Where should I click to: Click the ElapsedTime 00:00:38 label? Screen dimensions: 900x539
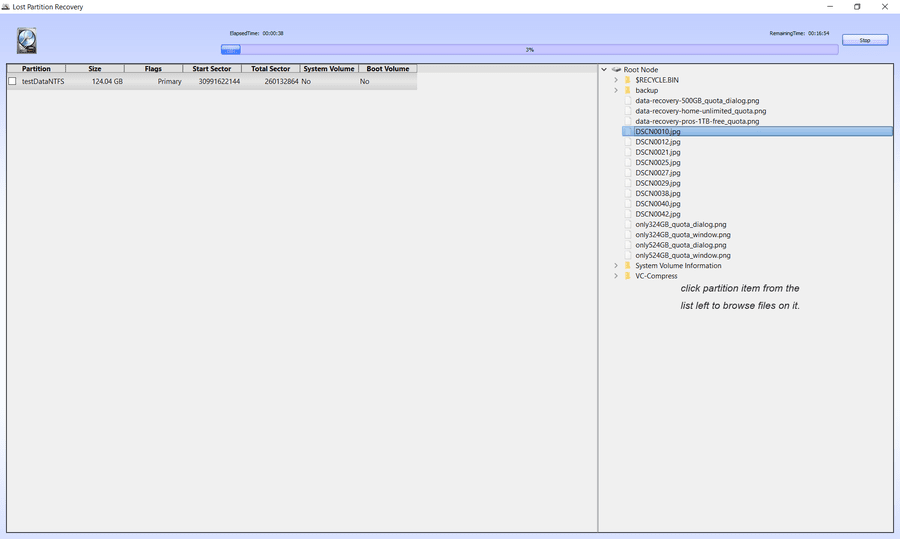click(256, 33)
